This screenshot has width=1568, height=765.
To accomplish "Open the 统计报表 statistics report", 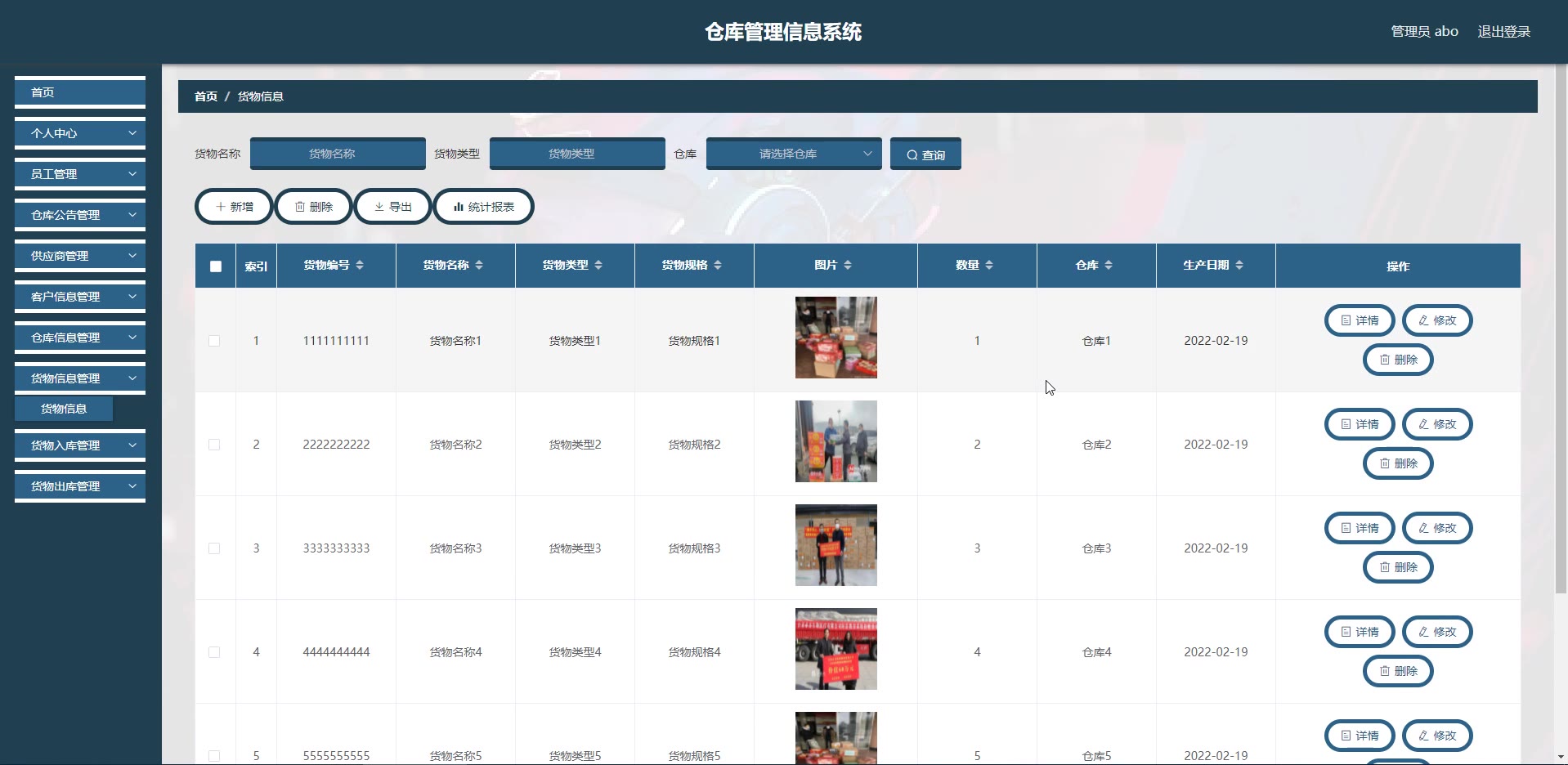I will (x=484, y=207).
